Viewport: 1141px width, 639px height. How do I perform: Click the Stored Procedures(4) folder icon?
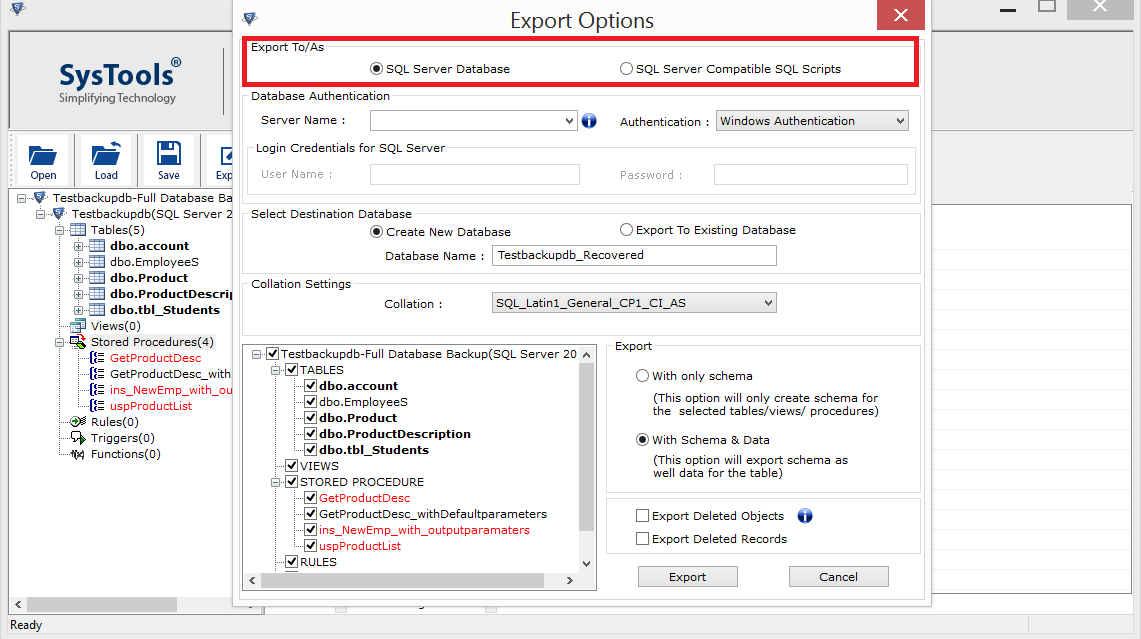[78, 342]
